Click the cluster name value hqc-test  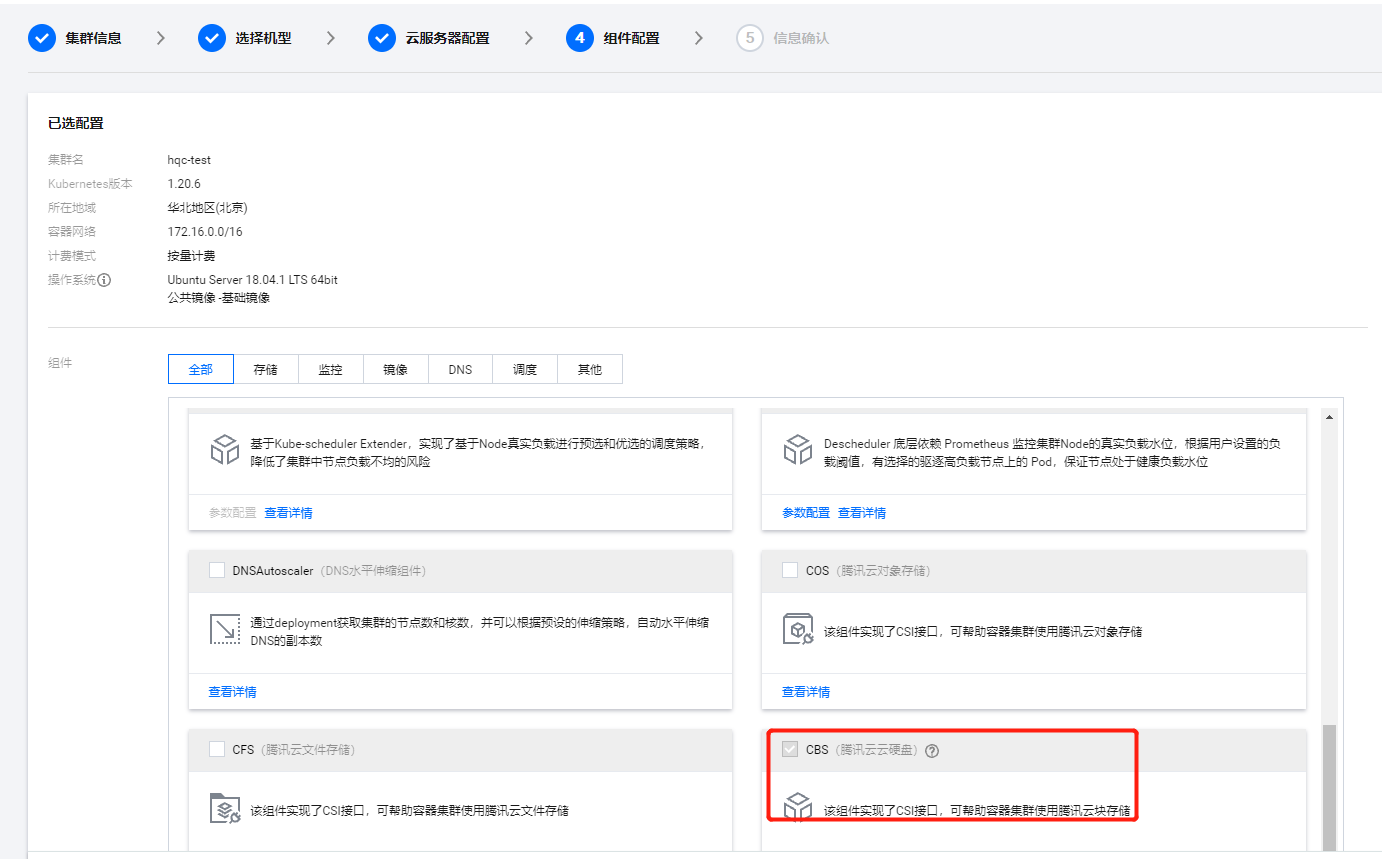pyautogui.click(x=189, y=160)
